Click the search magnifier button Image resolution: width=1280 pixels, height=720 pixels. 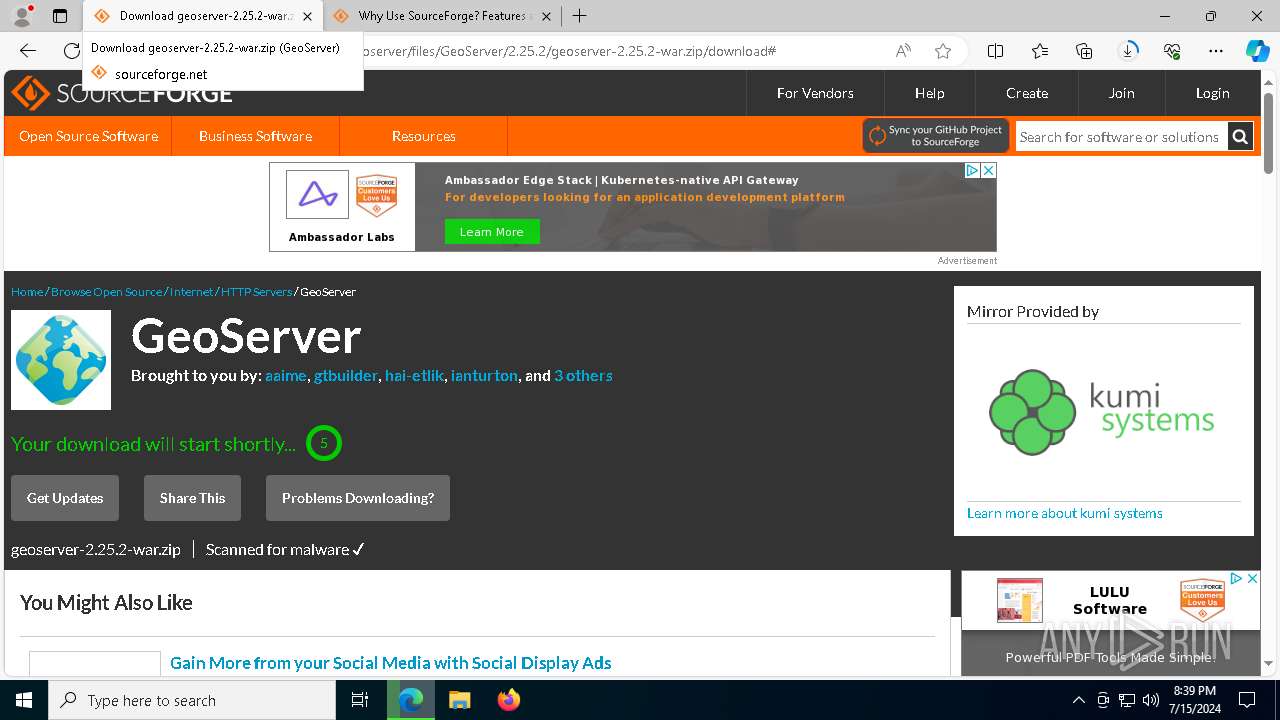1240,137
